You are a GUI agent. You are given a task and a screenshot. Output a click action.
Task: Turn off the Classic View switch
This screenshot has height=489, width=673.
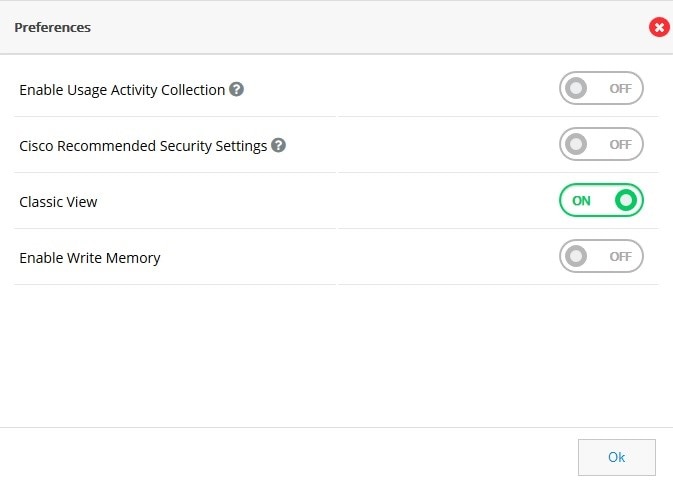(x=601, y=200)
